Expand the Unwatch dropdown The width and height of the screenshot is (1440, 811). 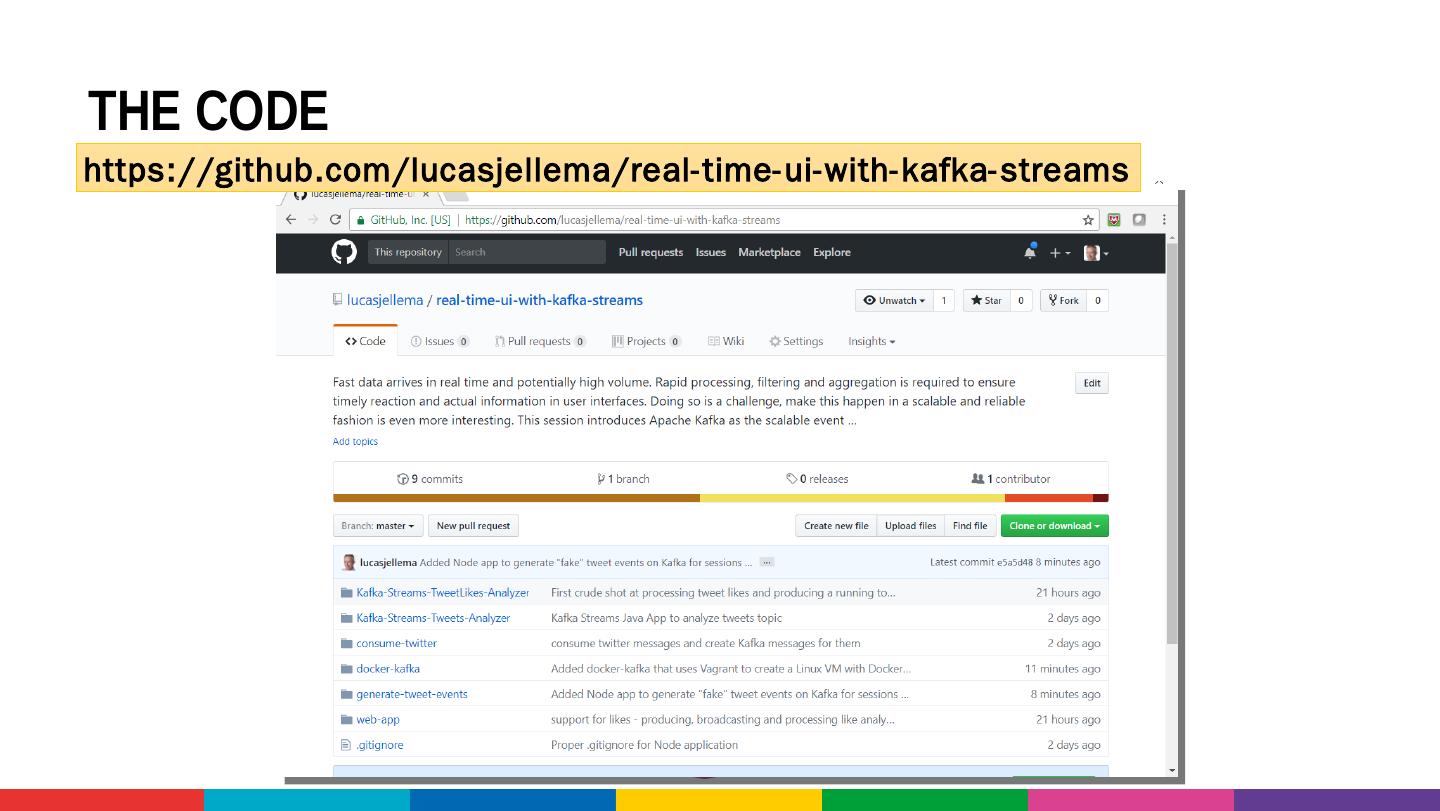[894, 301]
